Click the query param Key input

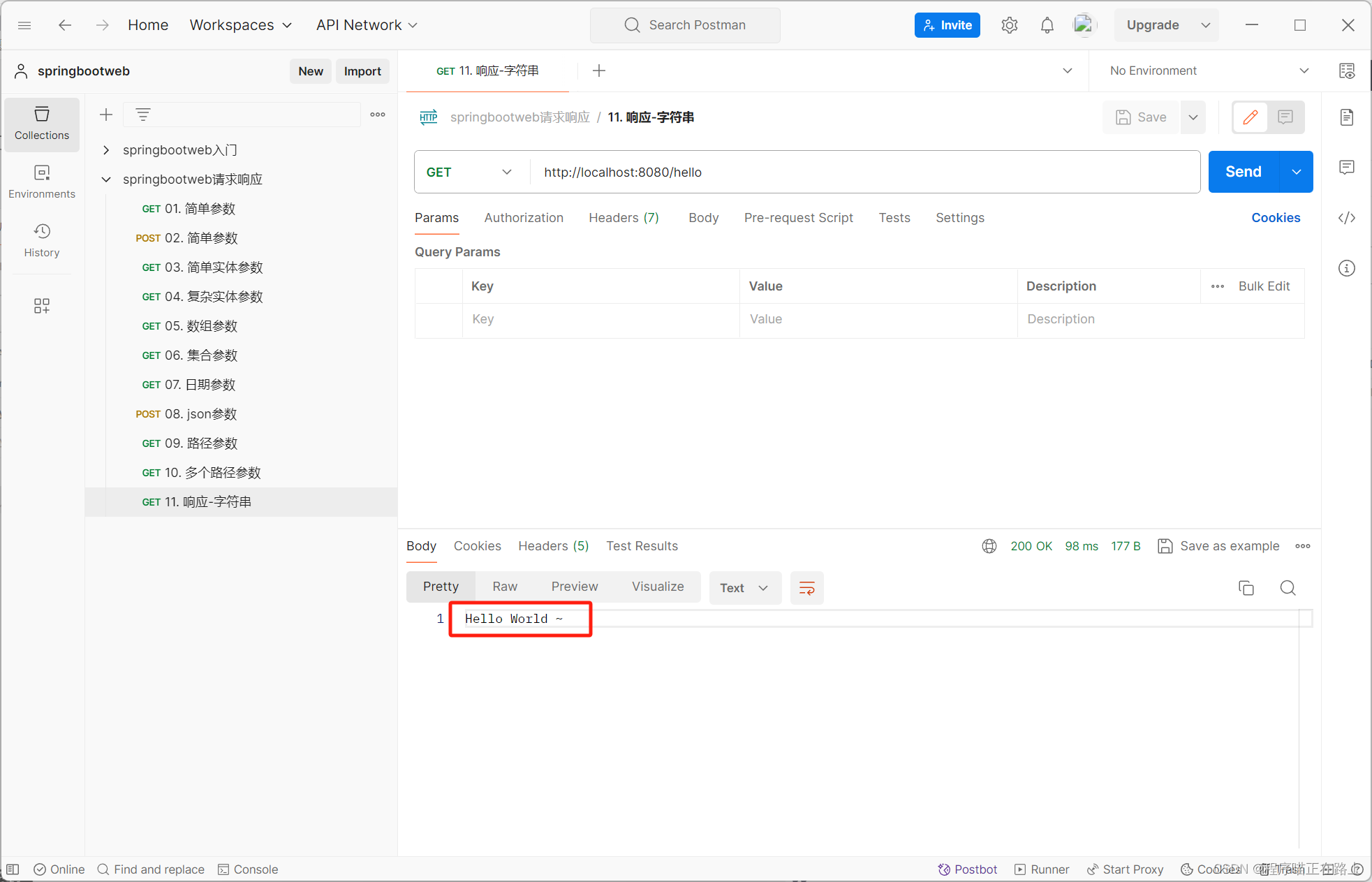pos(600,319)
